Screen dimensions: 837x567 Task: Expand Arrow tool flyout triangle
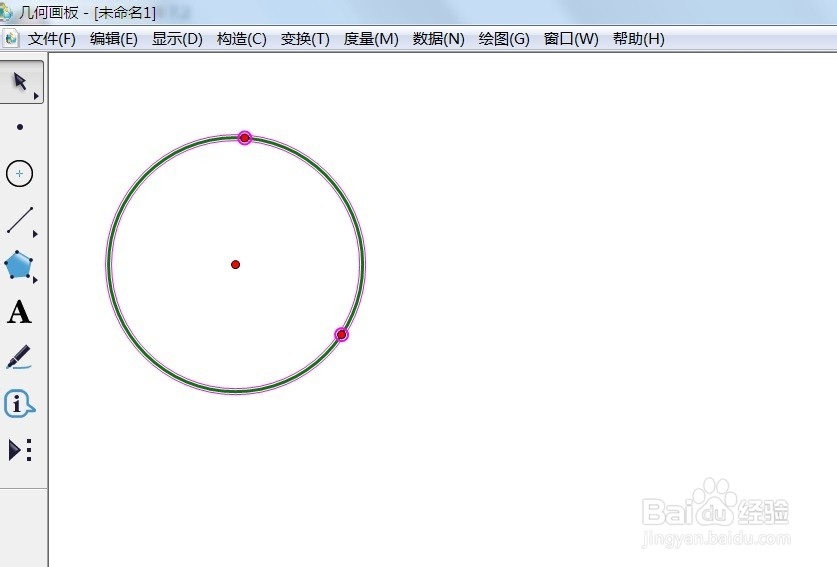coord(36,96)
